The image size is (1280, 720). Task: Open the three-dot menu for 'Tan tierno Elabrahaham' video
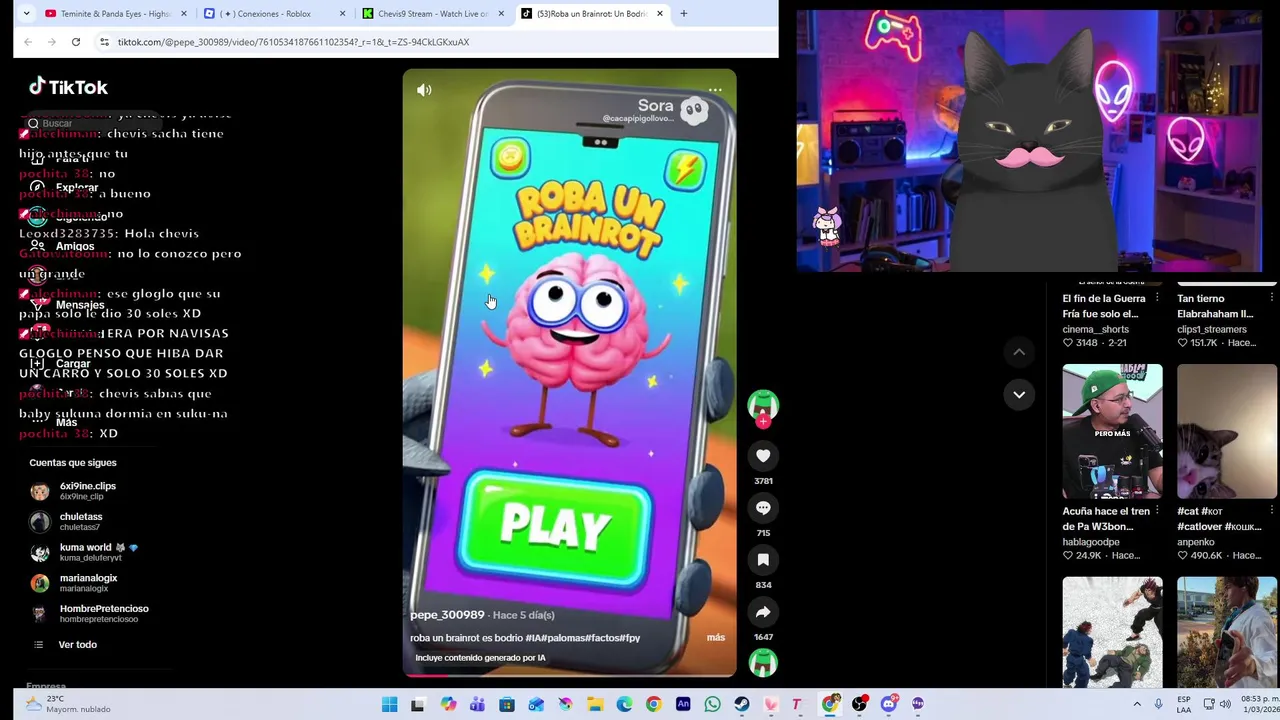coord(1272,298)
